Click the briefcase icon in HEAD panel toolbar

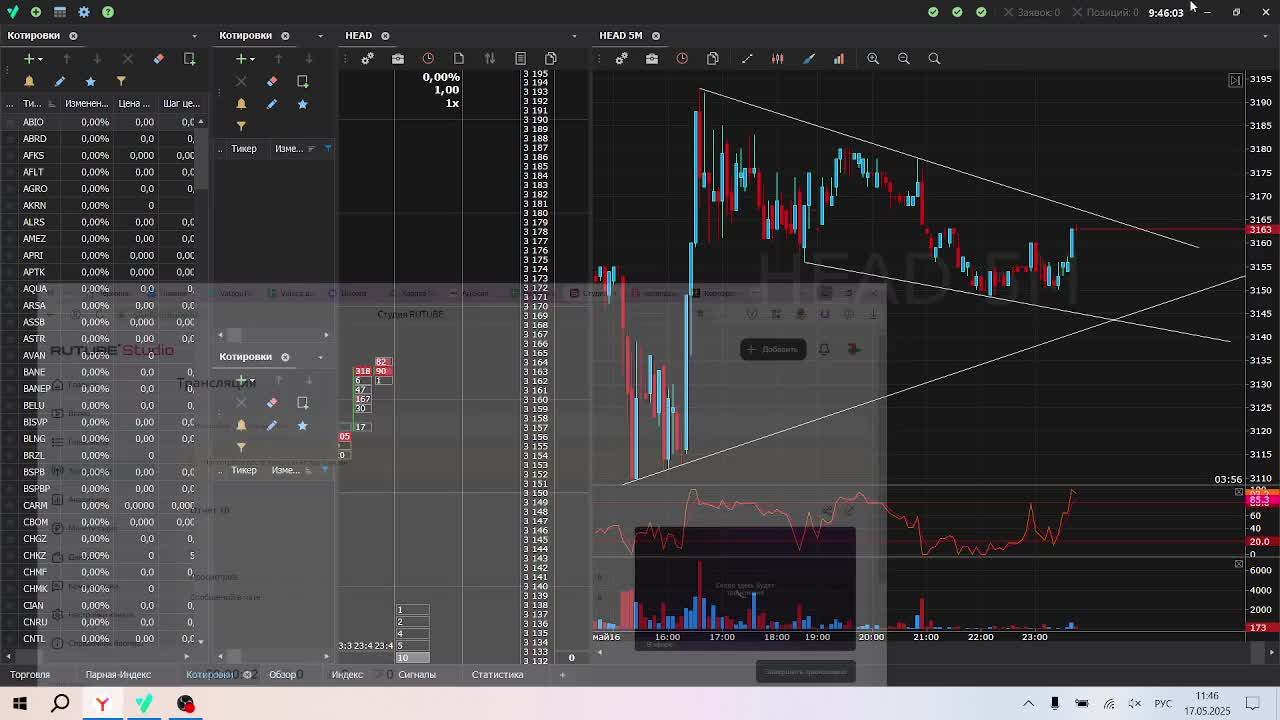tap(398, 59)
